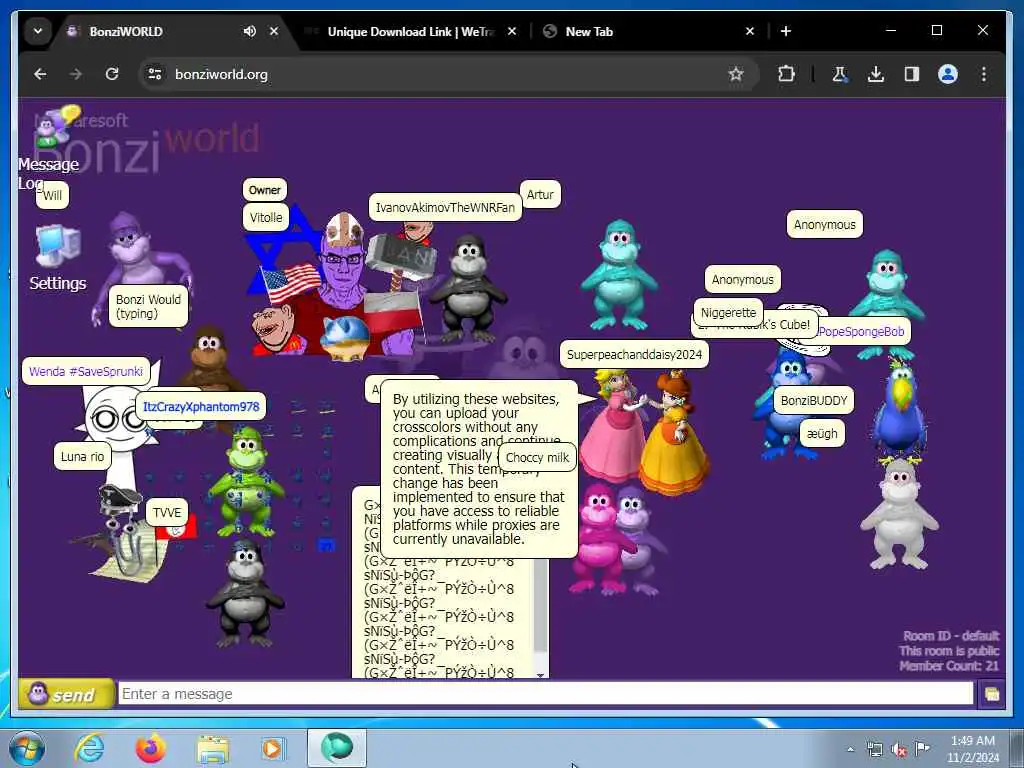1024x768 pixels.
Task: Click the IvanovAkimovTheWNRFan name tag
Action: click(x=445, y=208)
